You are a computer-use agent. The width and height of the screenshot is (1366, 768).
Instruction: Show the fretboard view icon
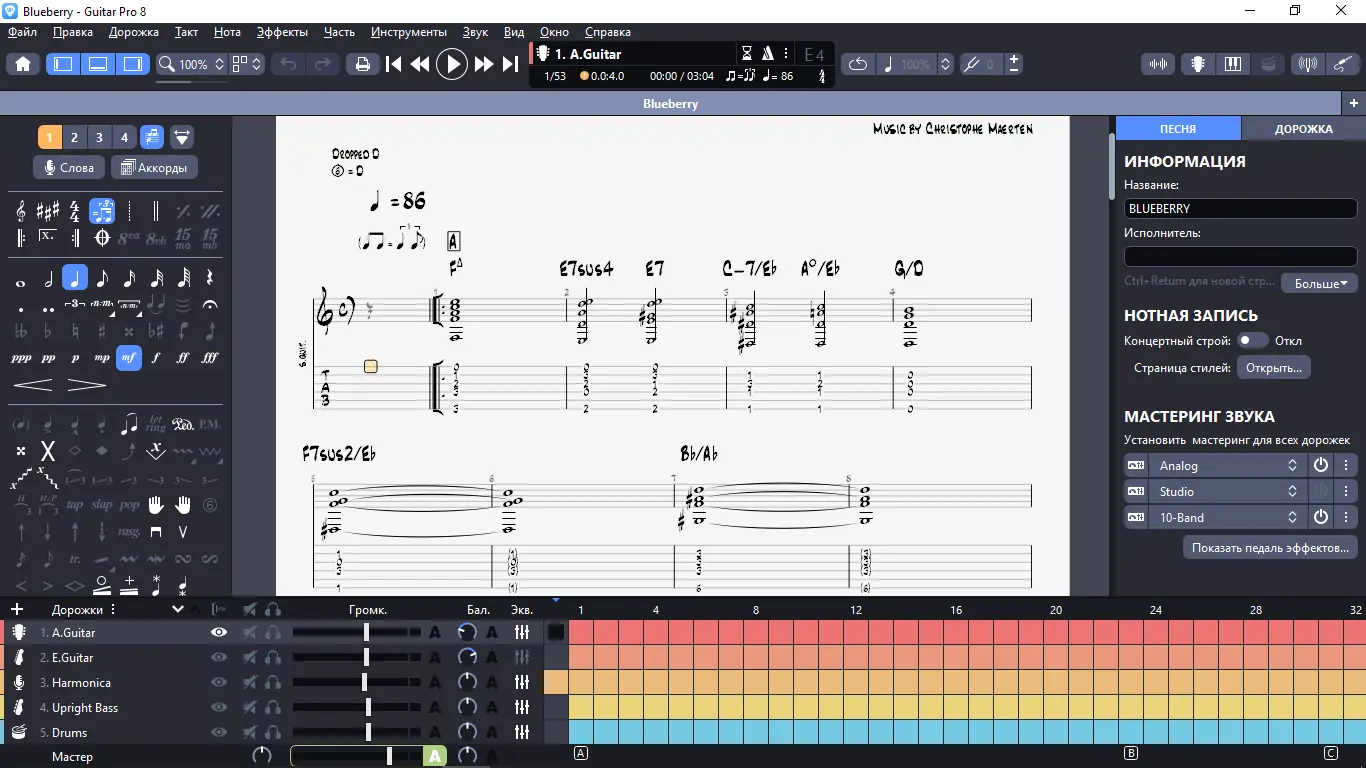click(1197, 64)
